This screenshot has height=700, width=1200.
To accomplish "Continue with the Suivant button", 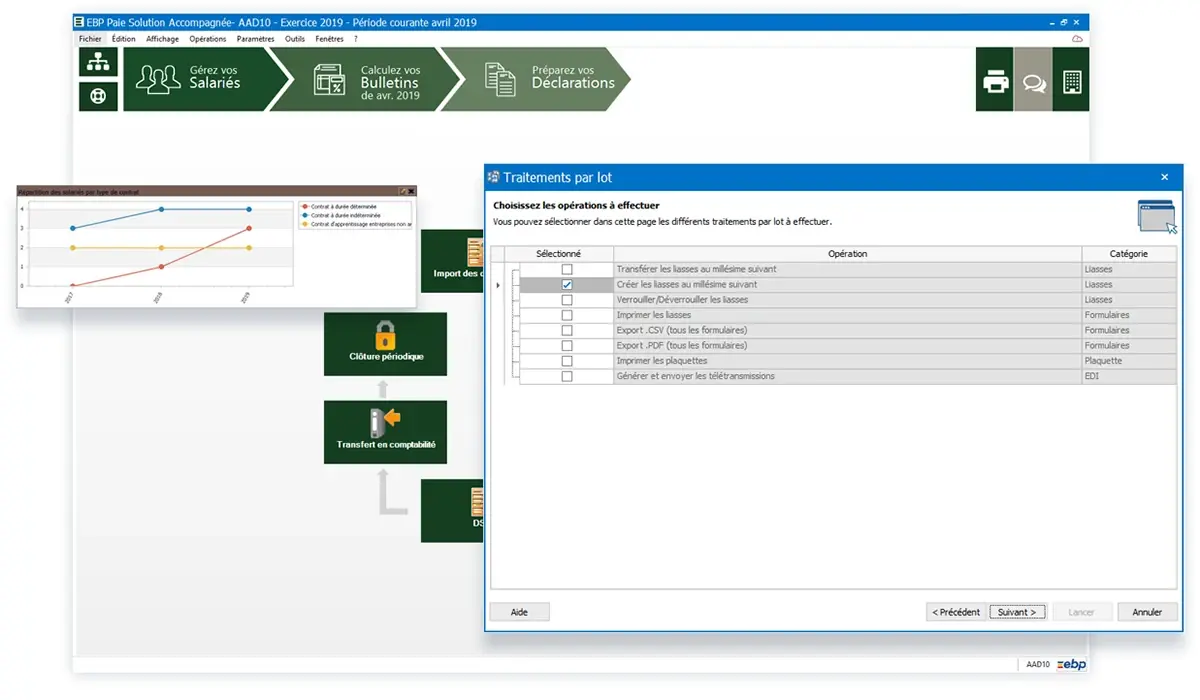I will pos(1018,612).
